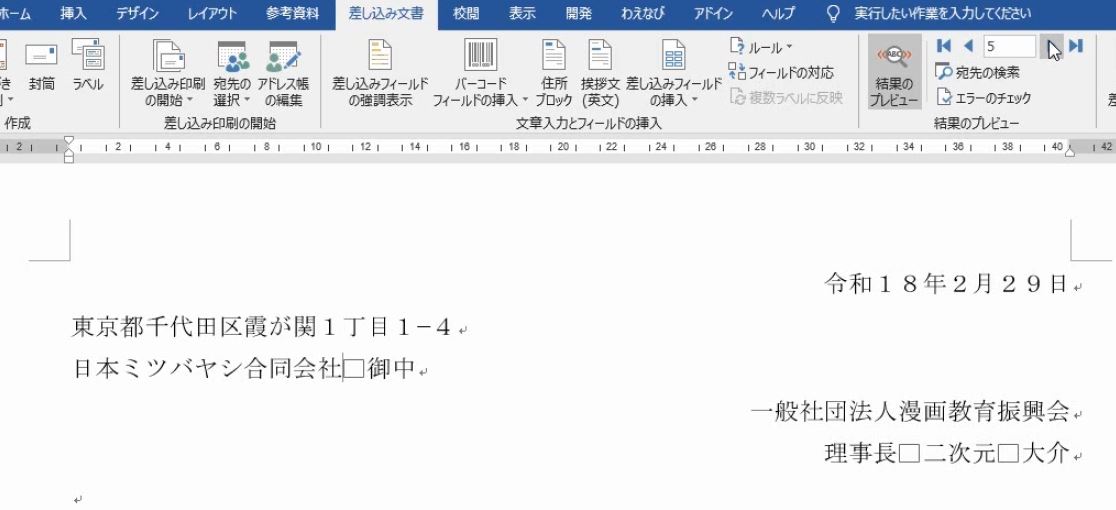This screenshot has height=510, width=1116.
Task: Expand 差し込み印刷の開始 menu
Action: 168,74
